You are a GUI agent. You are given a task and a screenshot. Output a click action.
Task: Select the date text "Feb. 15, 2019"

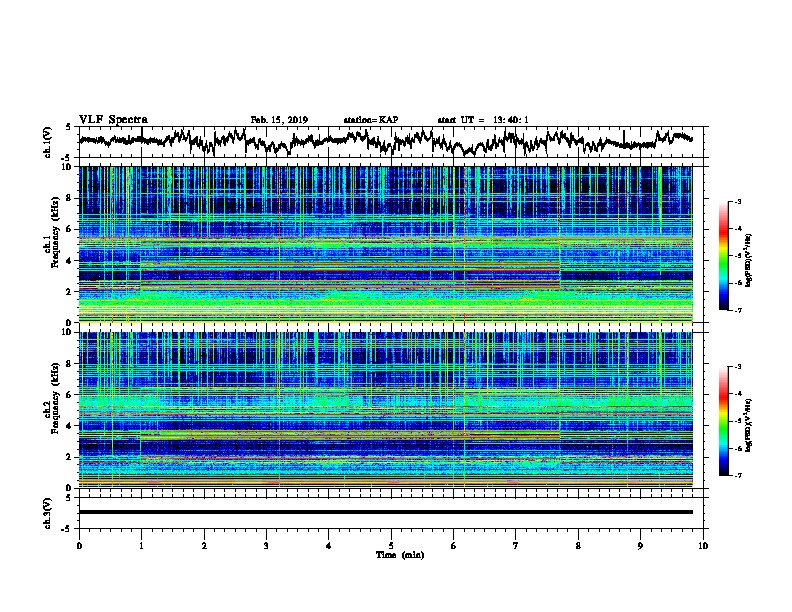(279, 120)
